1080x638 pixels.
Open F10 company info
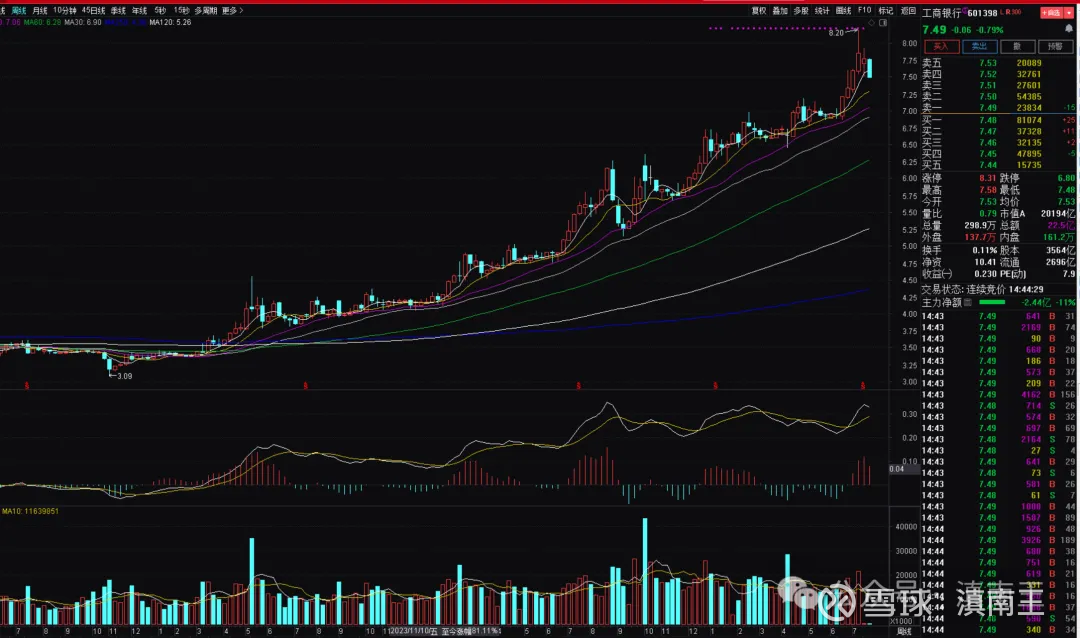coord(864,10)
